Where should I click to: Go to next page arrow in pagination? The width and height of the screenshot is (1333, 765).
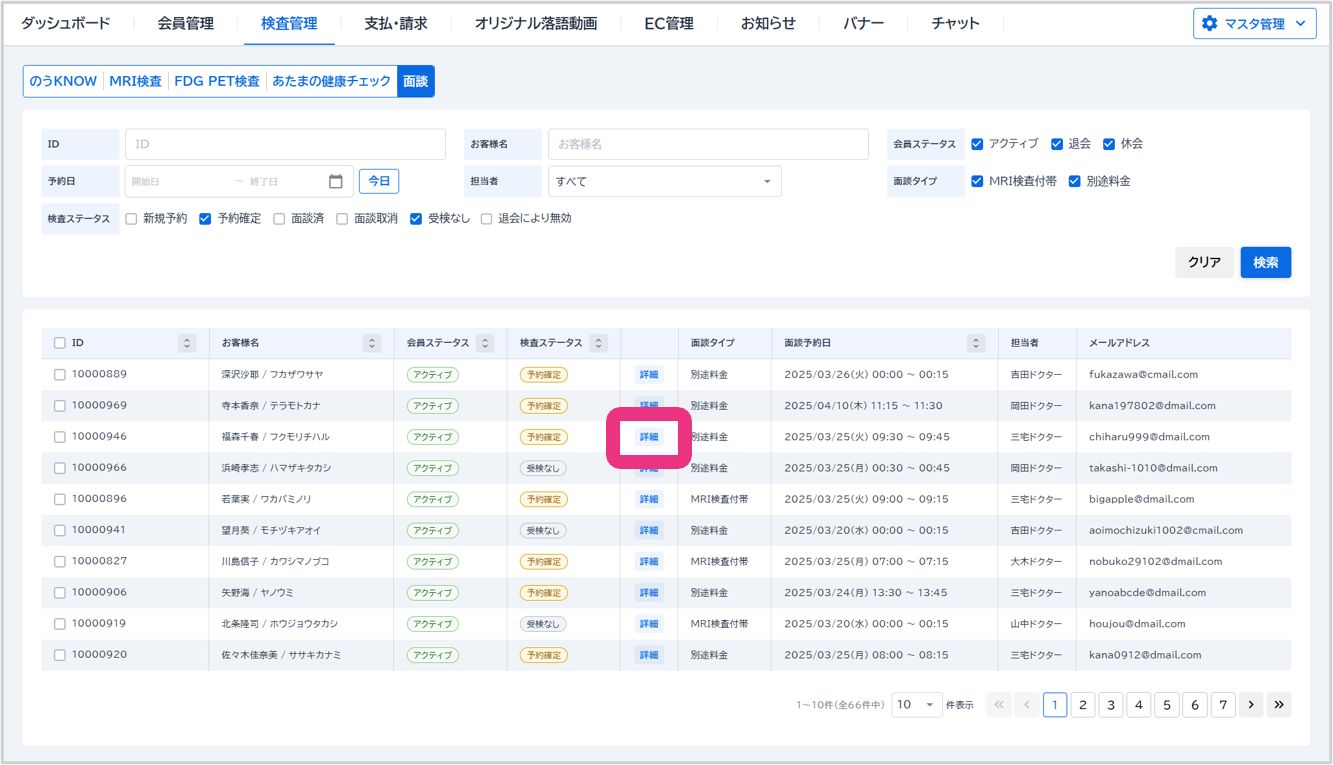click(x=1250, y=705)
